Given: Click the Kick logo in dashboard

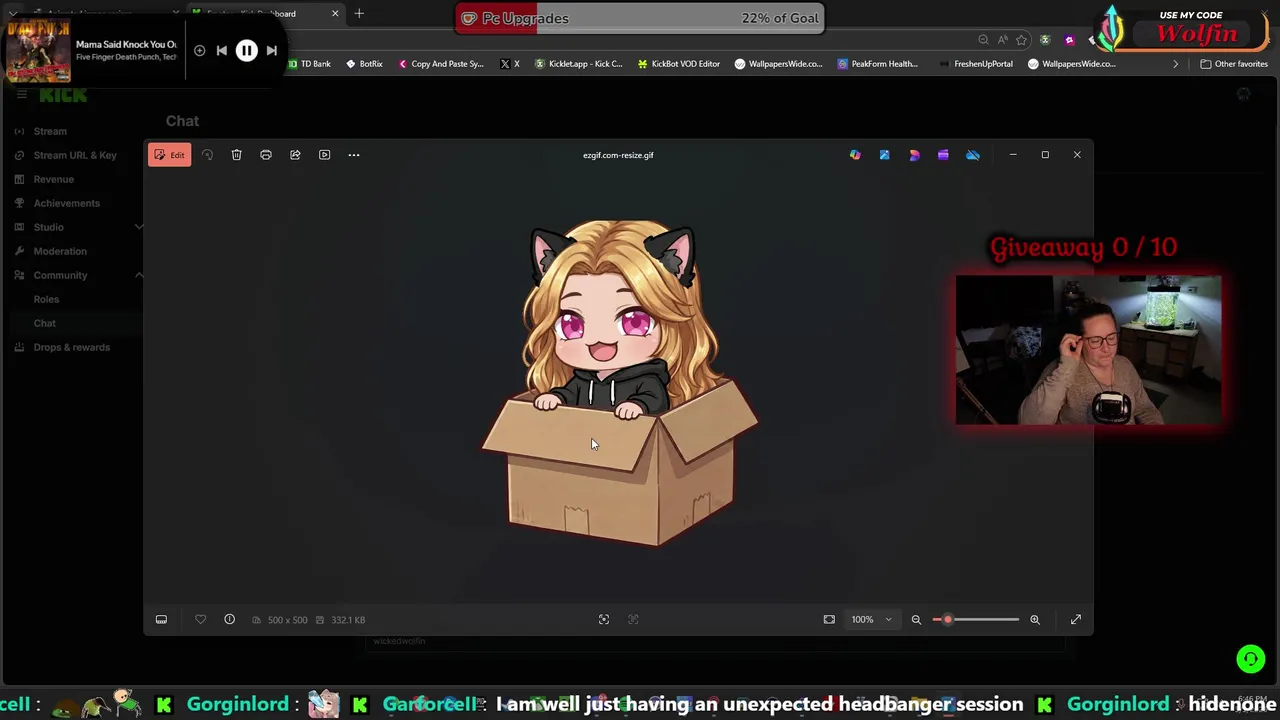Looking at the screenshot, I should click(63, 95).
